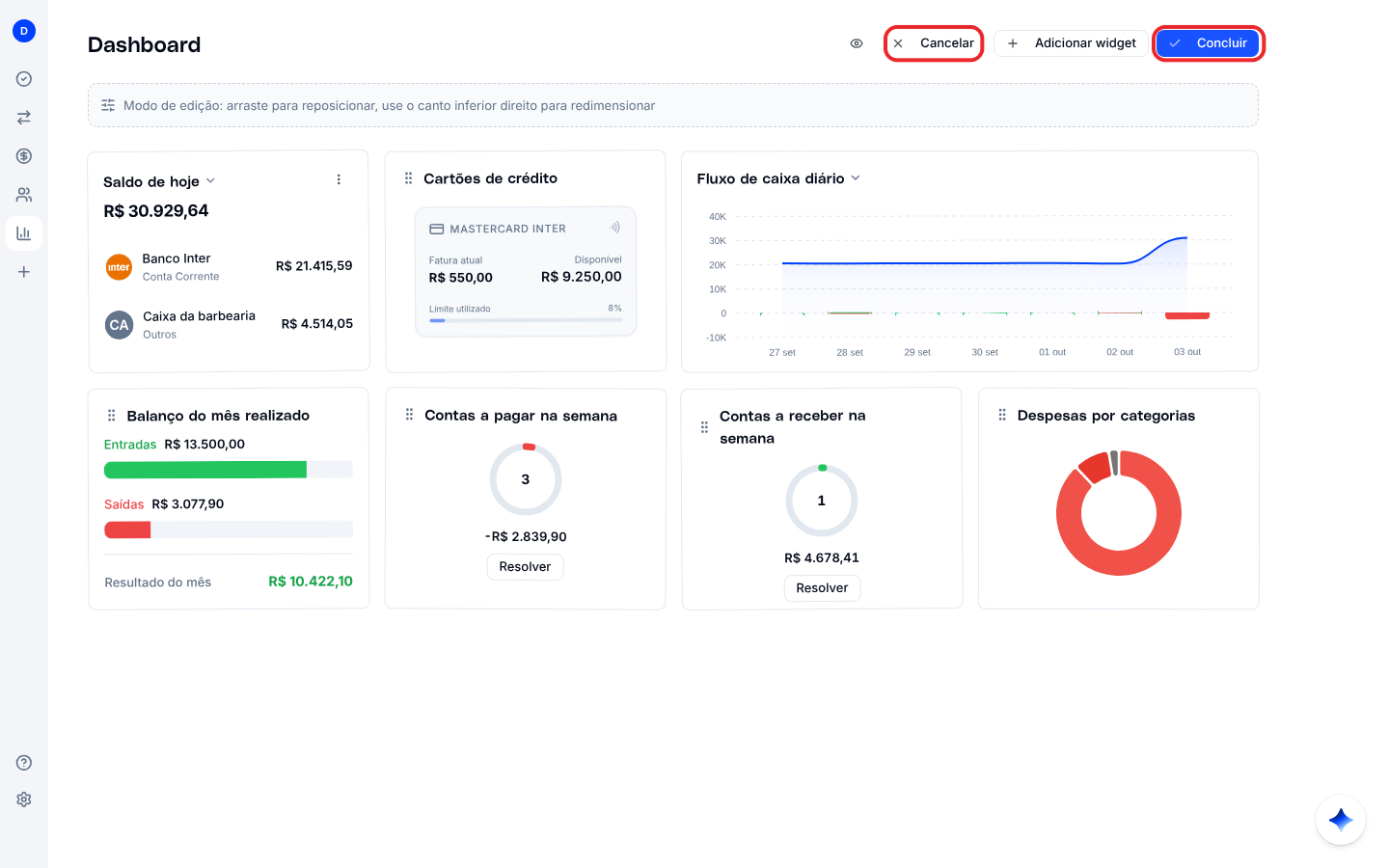Click the Dashboard page title
The image size is (1389, 868).
[x=145, y=44]
